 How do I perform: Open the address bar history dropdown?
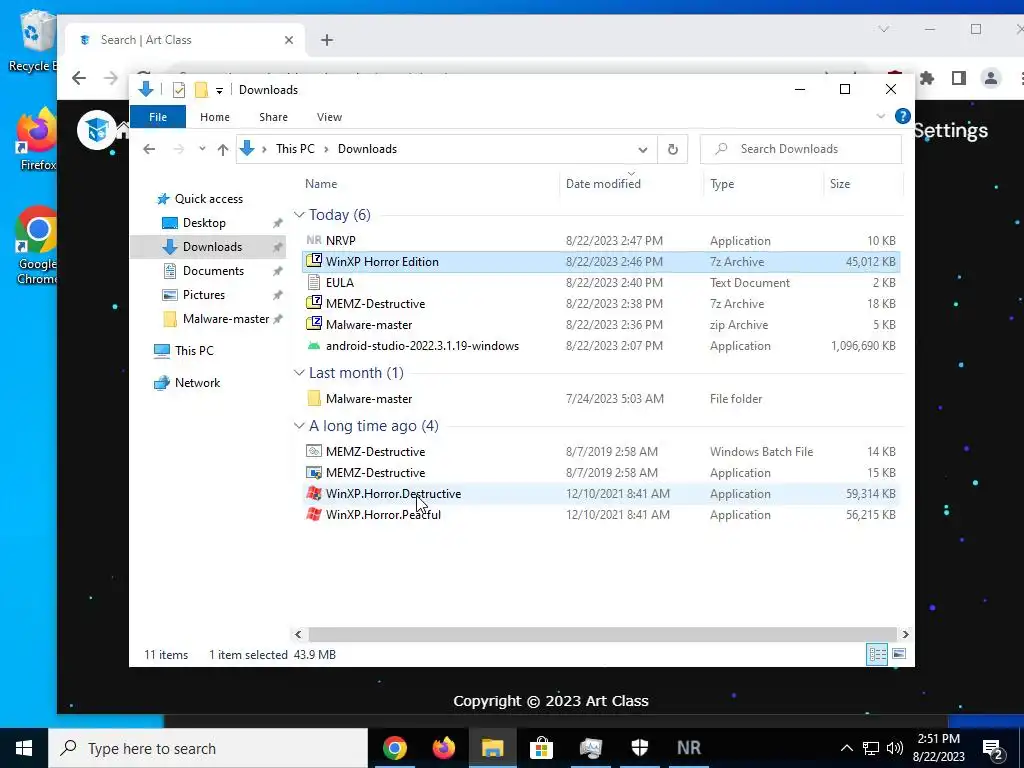click(x=643, y=150)
